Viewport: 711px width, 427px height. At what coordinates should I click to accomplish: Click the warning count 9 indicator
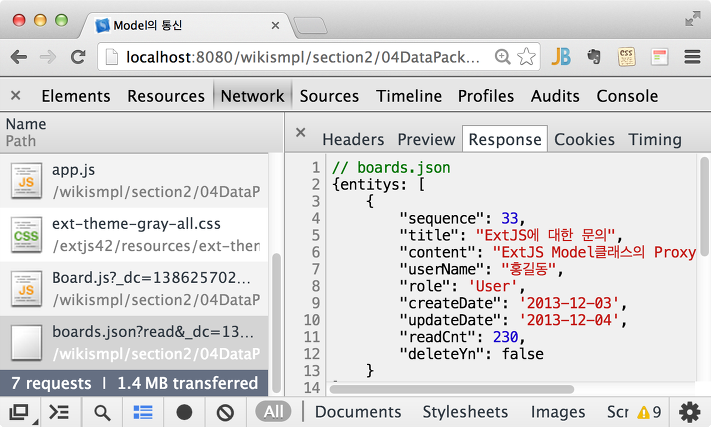649,412
